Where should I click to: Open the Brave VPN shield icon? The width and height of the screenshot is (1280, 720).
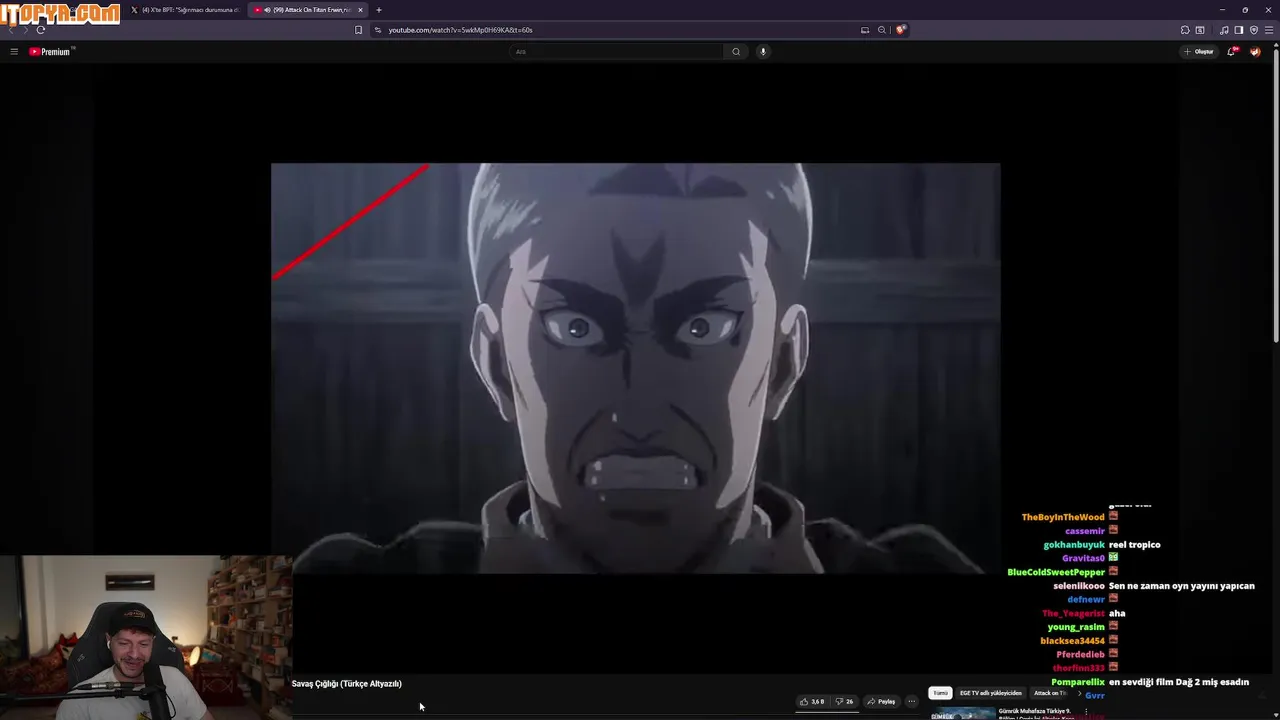pyautogui.click(x=1254, y=30)
